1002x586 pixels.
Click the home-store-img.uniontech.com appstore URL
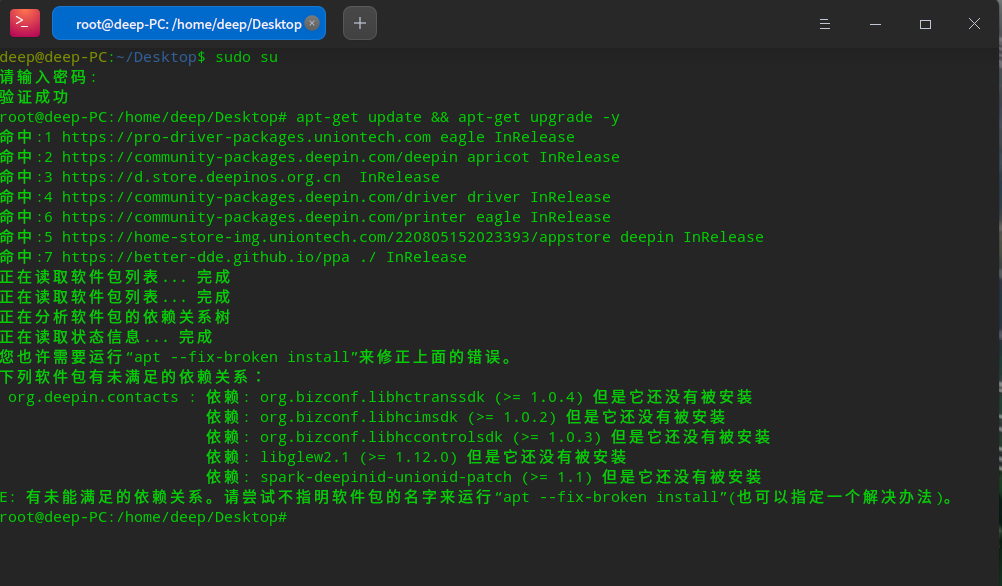pos(336,237)
